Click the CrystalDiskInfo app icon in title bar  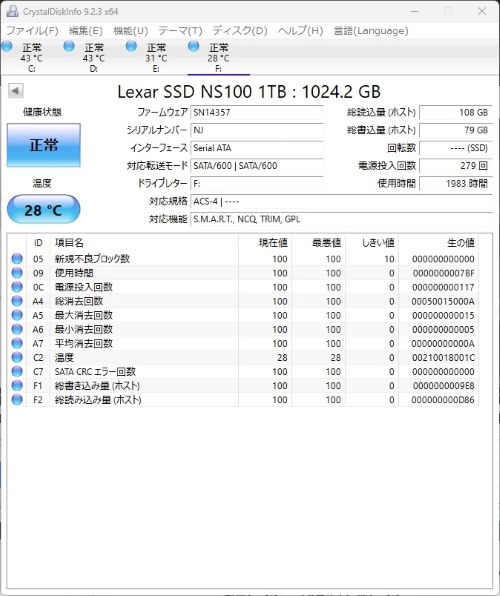12,11
